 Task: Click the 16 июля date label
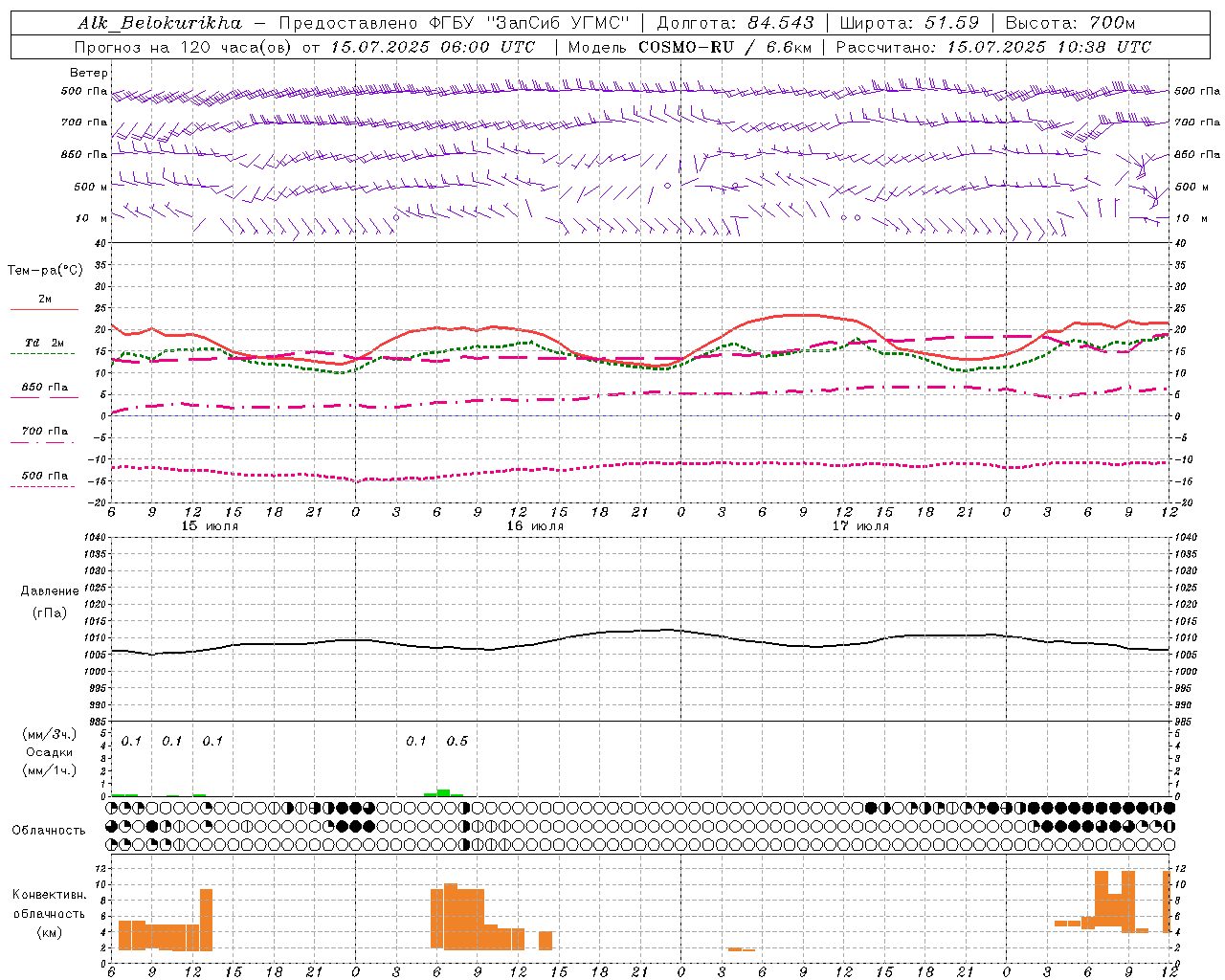[x=535, y=526]
